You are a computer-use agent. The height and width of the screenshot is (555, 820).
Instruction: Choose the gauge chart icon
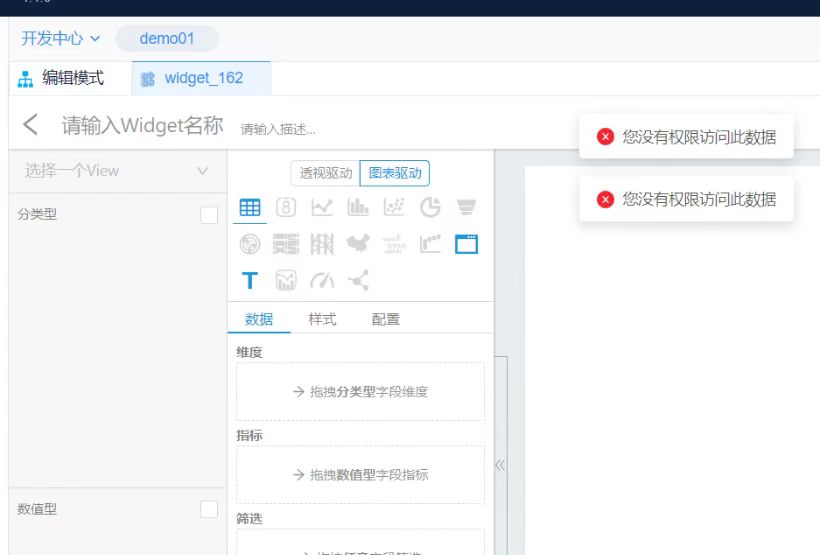tap(322, 281)
